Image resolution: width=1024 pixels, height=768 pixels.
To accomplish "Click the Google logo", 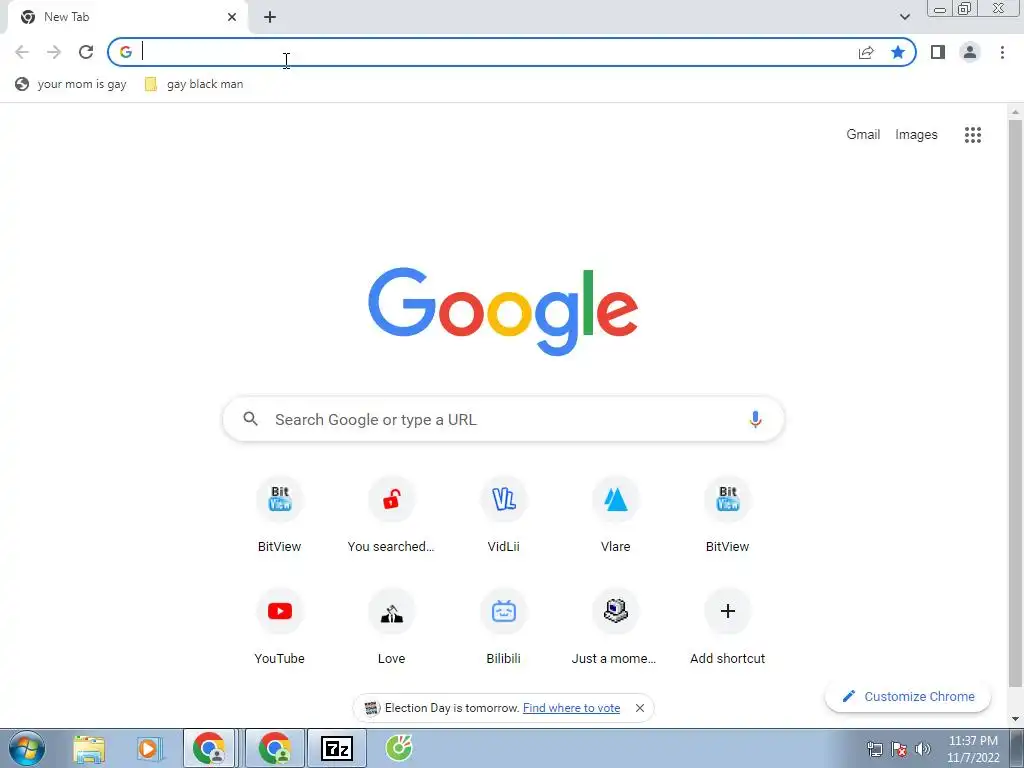I will [x=503, y=311].
